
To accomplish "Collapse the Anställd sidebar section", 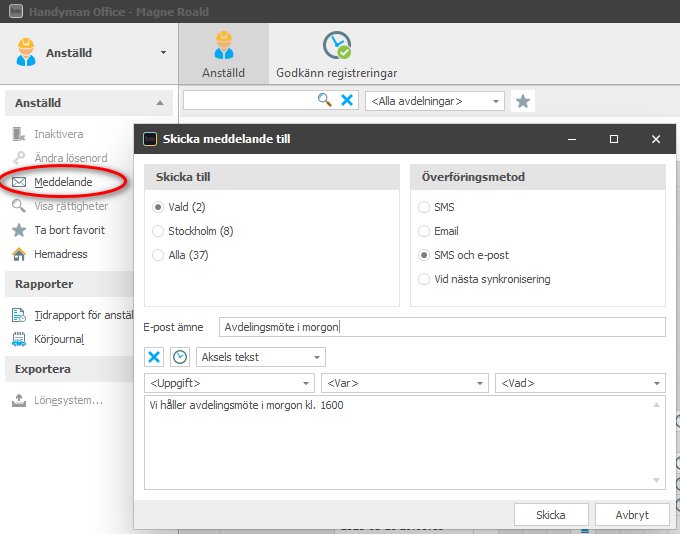I will pos(160,103).
